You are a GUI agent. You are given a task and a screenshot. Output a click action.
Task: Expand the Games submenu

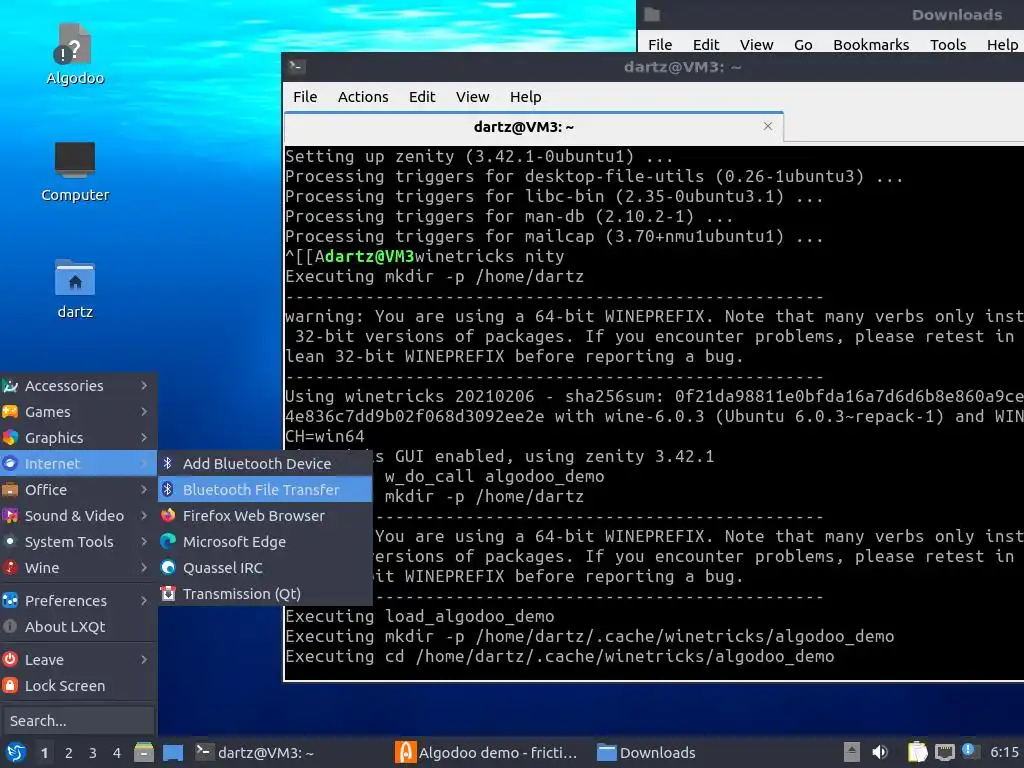[x=78, y=411]
